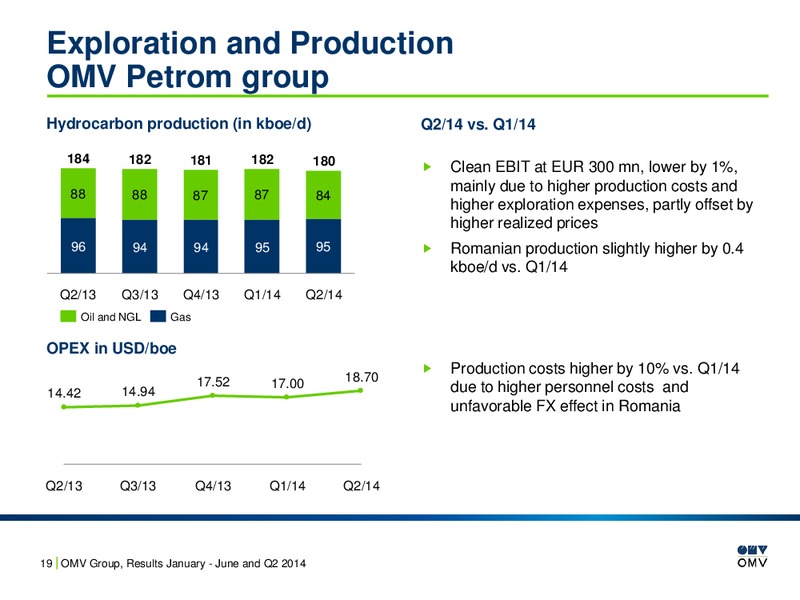
Task: Click Q3/13 label under the production bar chart
Action: [x=140, y=294]
